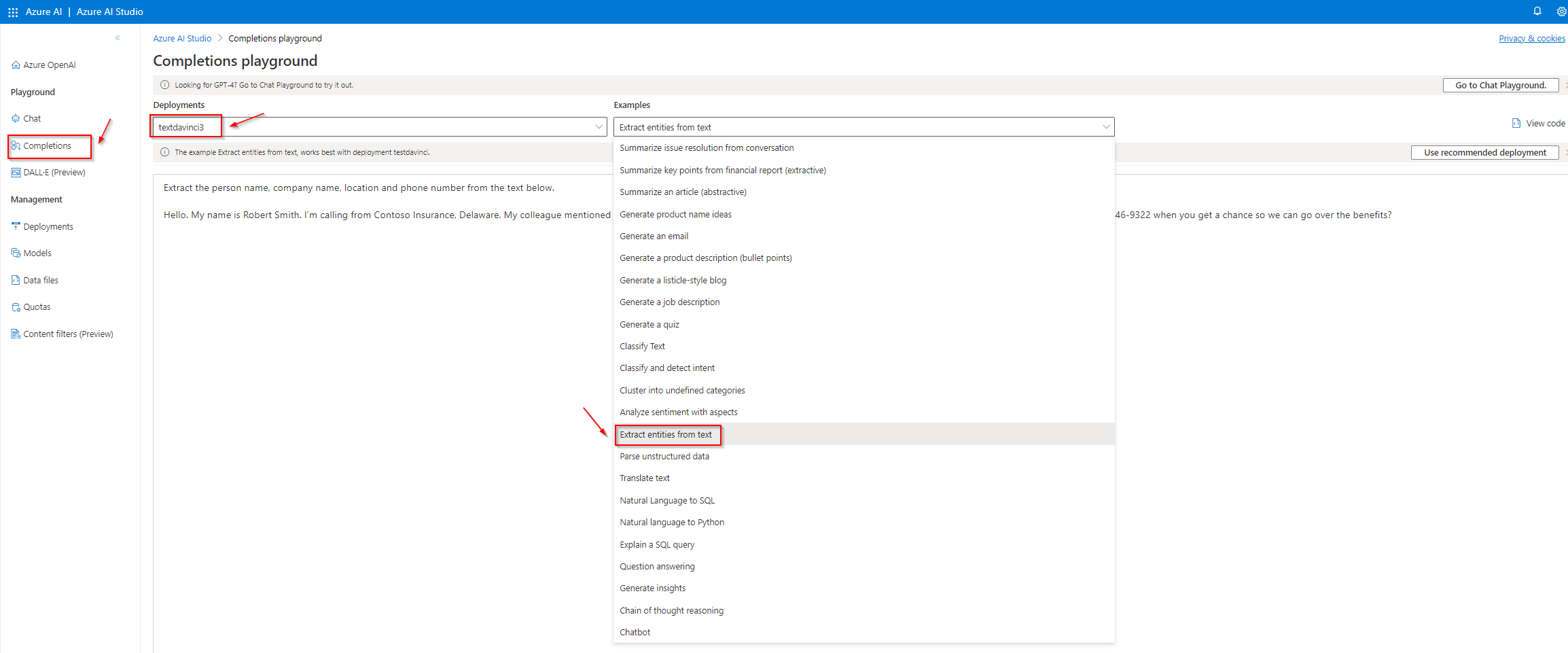This screenshot has height=653, width=1568.
Task: Open Privacy & cookies link
Action: (x=1532, y=38)
